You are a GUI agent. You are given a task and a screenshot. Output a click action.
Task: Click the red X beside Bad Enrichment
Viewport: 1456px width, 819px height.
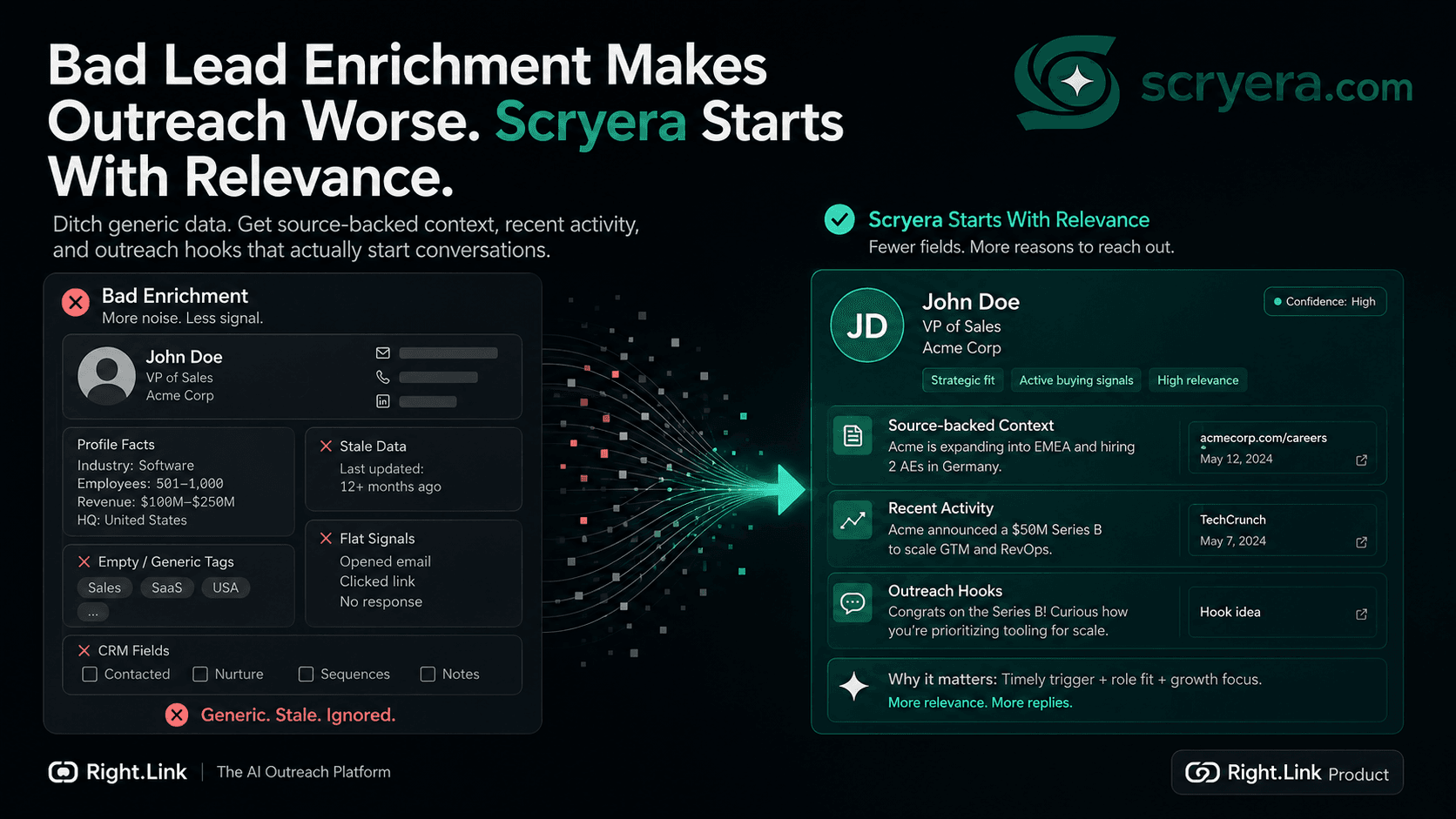76,302
